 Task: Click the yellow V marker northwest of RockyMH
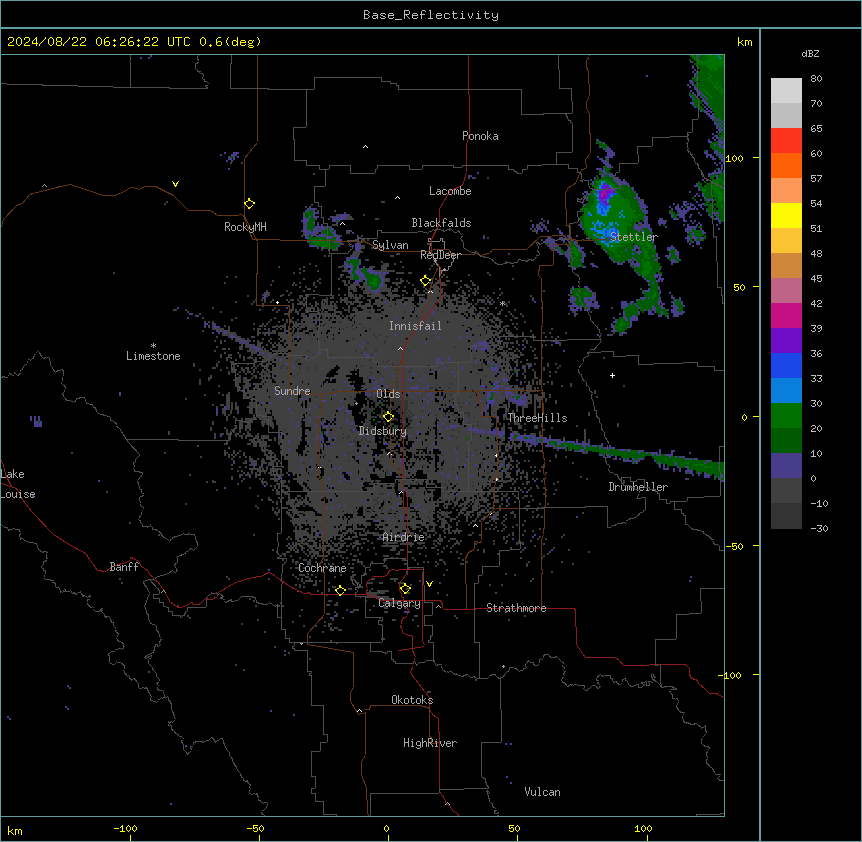pyautogui.click(x=175, y=184)
